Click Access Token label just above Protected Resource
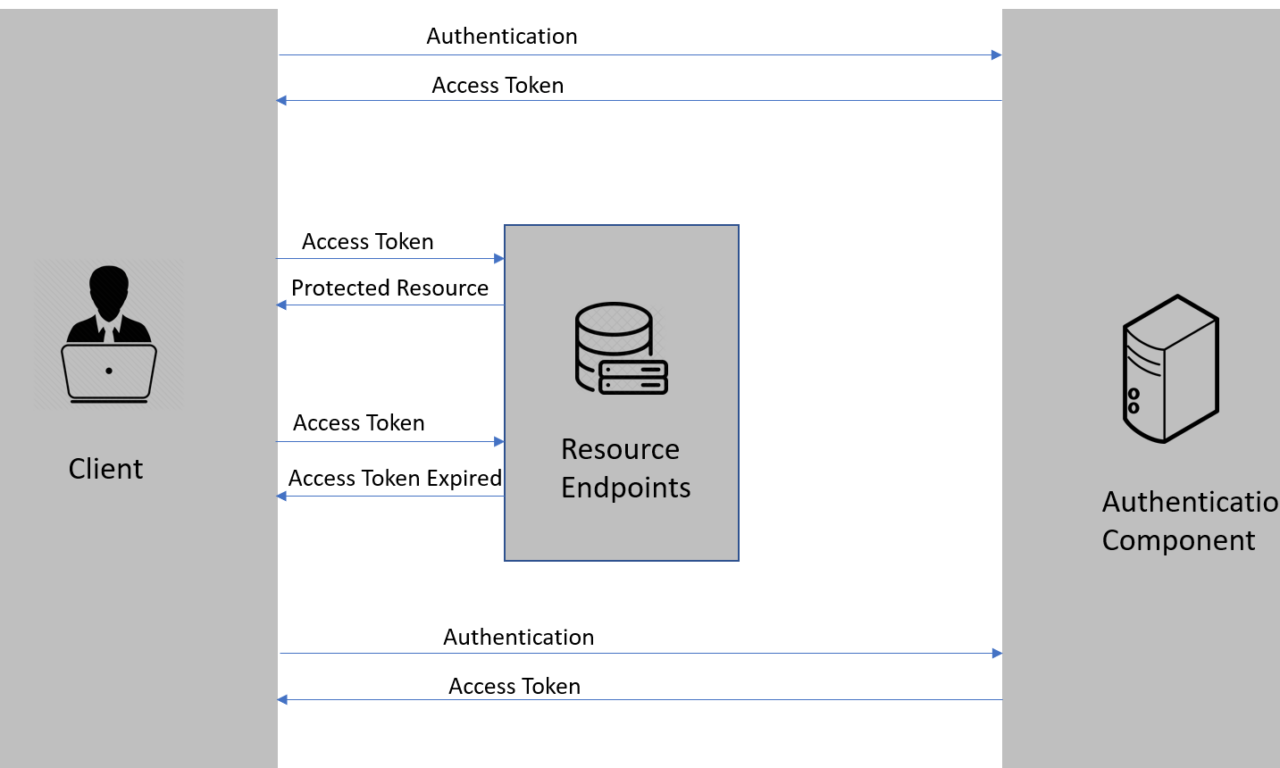This screenshot has width=1280, height=768. (x=368, y=242)
